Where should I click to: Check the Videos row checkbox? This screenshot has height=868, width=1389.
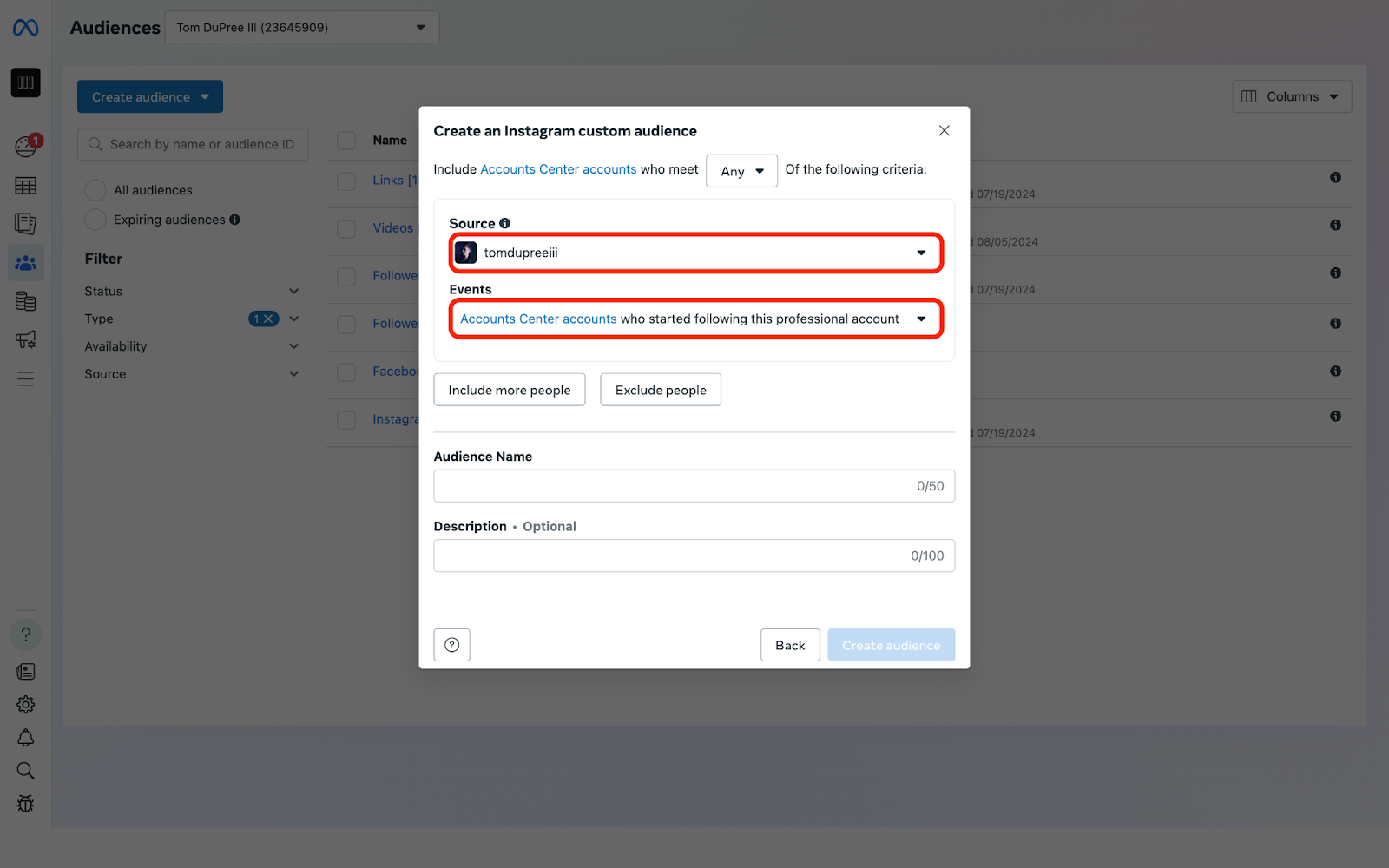point(346,229)
